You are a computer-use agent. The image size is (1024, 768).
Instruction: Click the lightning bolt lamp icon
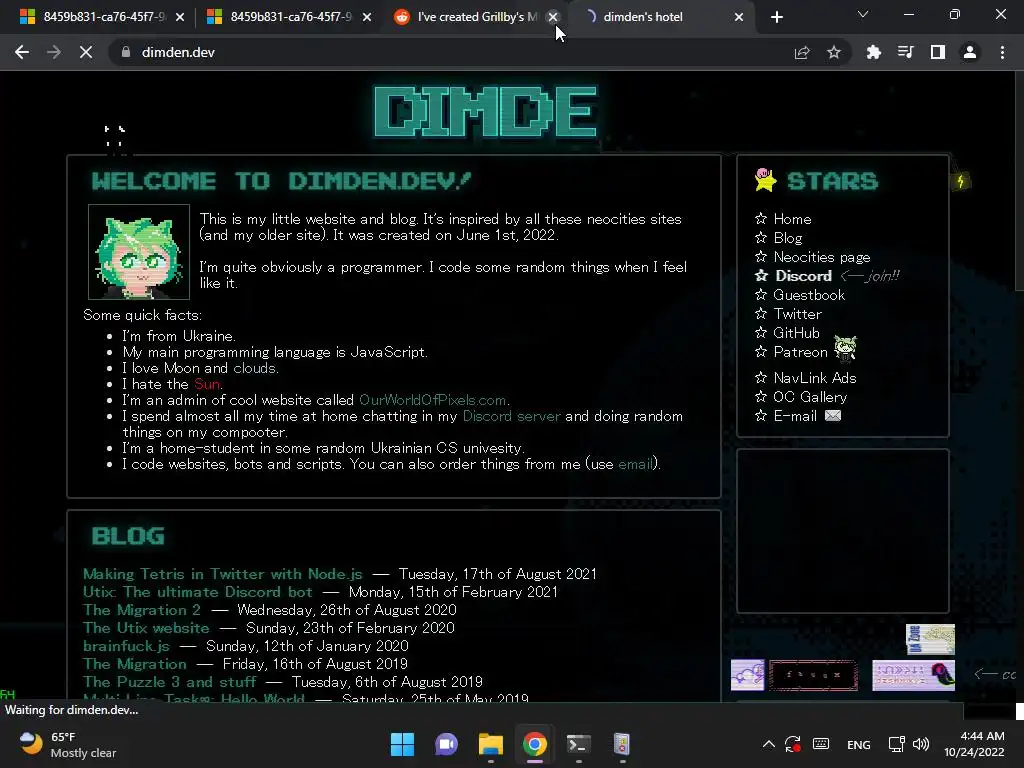961,180
